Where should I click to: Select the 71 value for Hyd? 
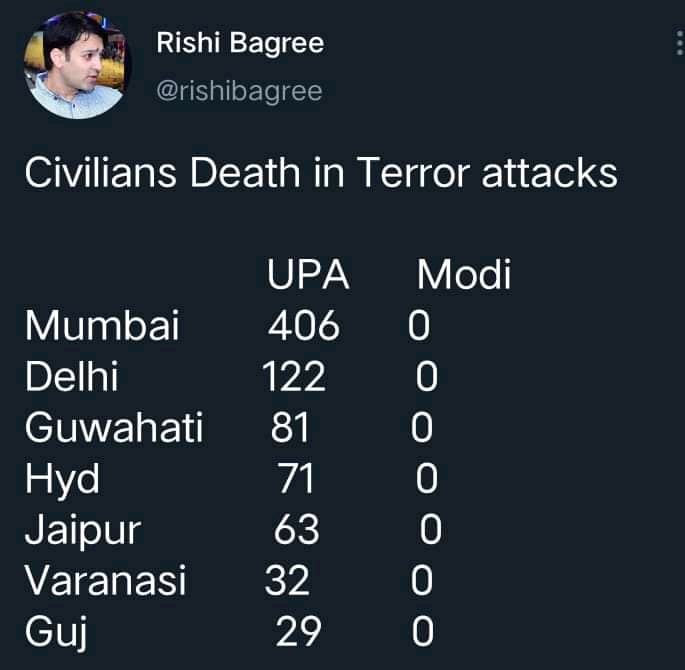coord(296,478)
